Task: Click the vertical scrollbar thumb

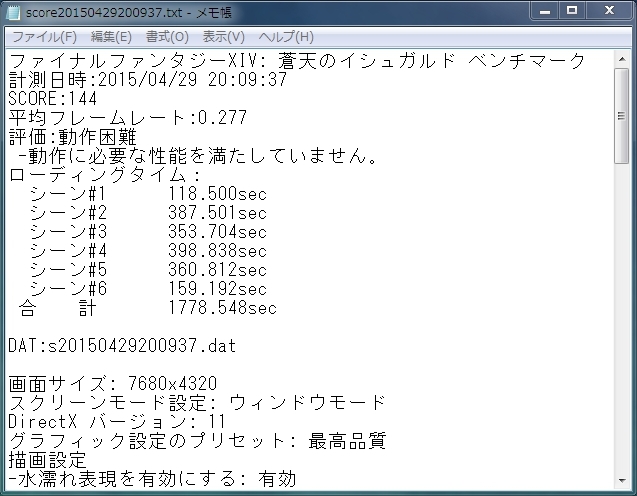Action: click(x=622, y=116)
